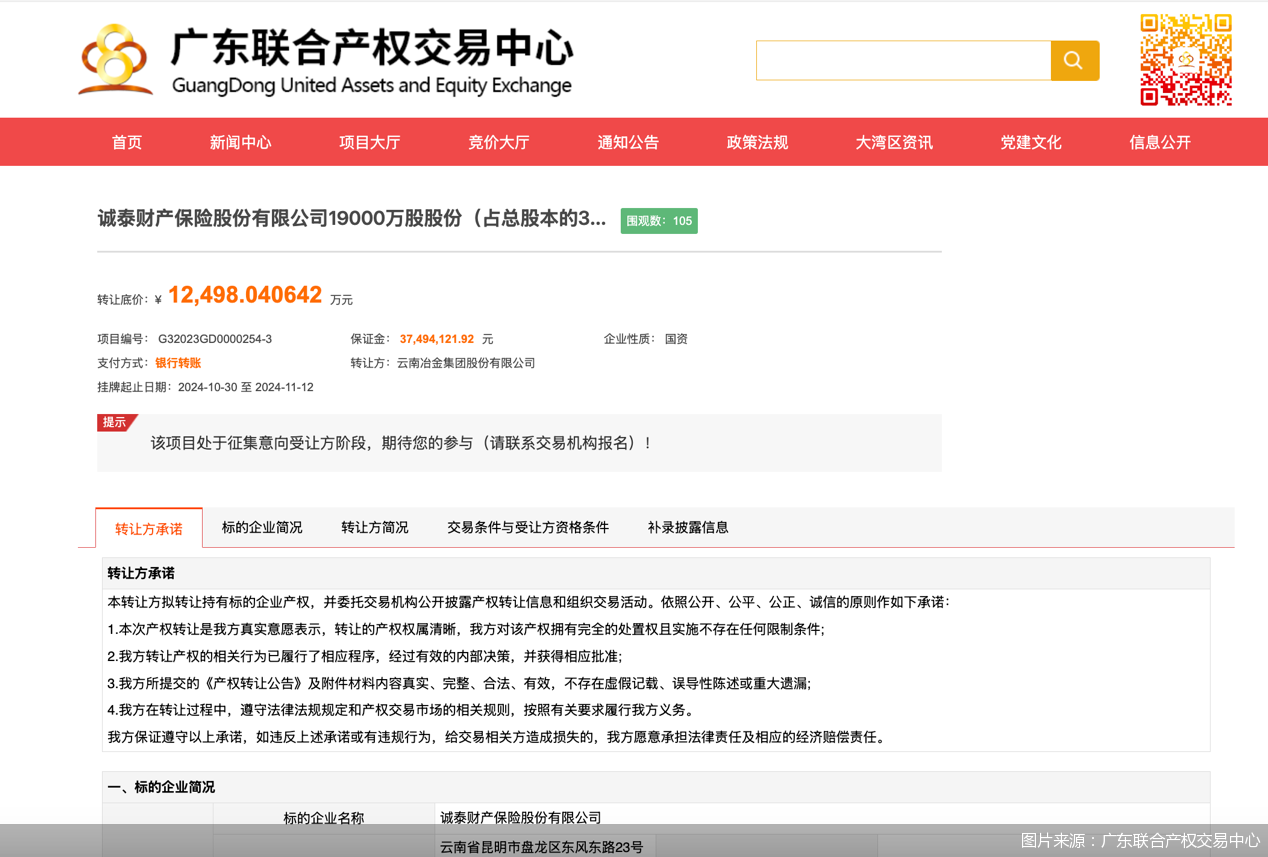The width and height of the screenshot is (1268, 857).
Task: Click the red 提示 tag icon
Action: (116, 423)
